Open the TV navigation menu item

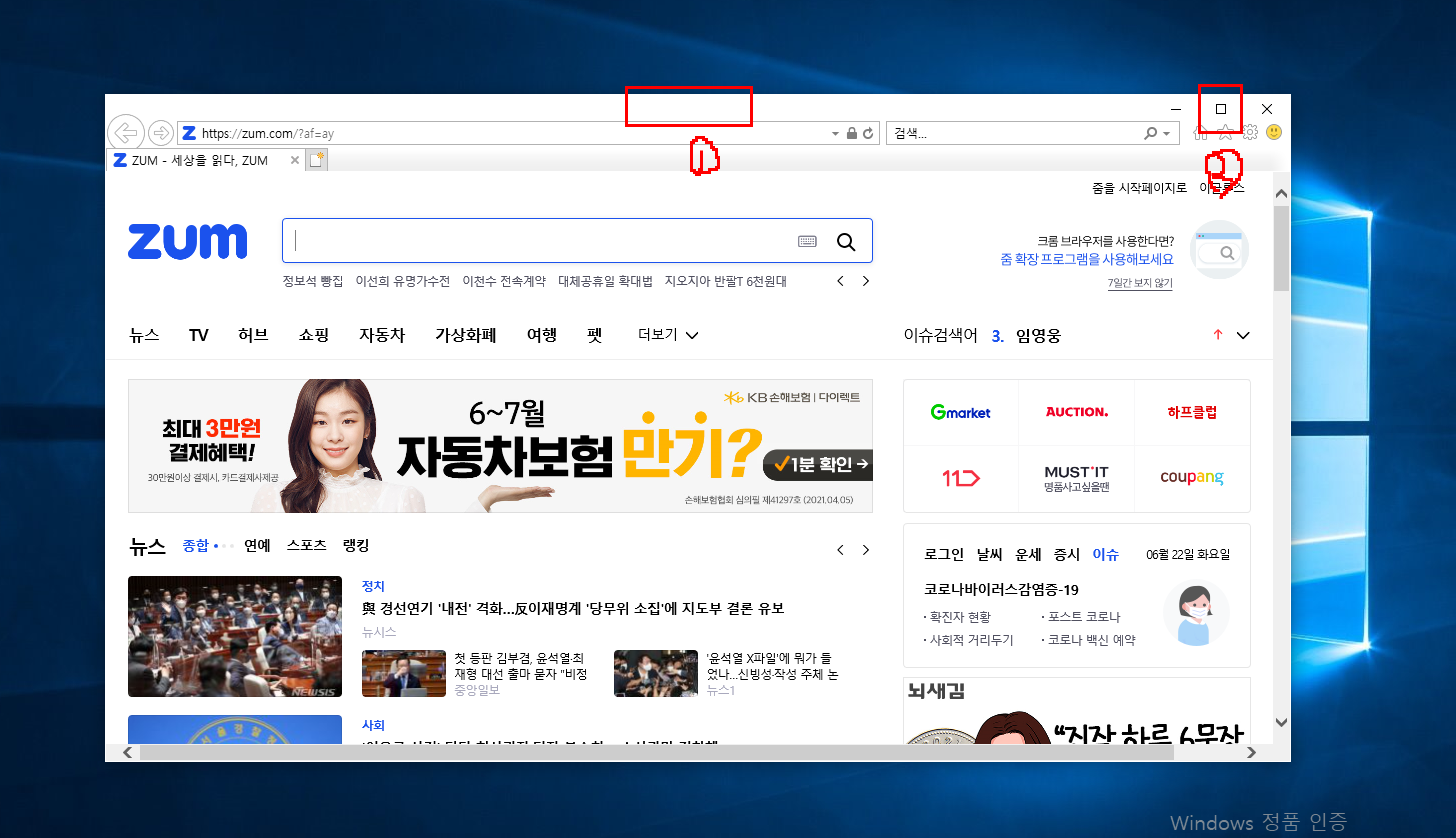point(198,335)
